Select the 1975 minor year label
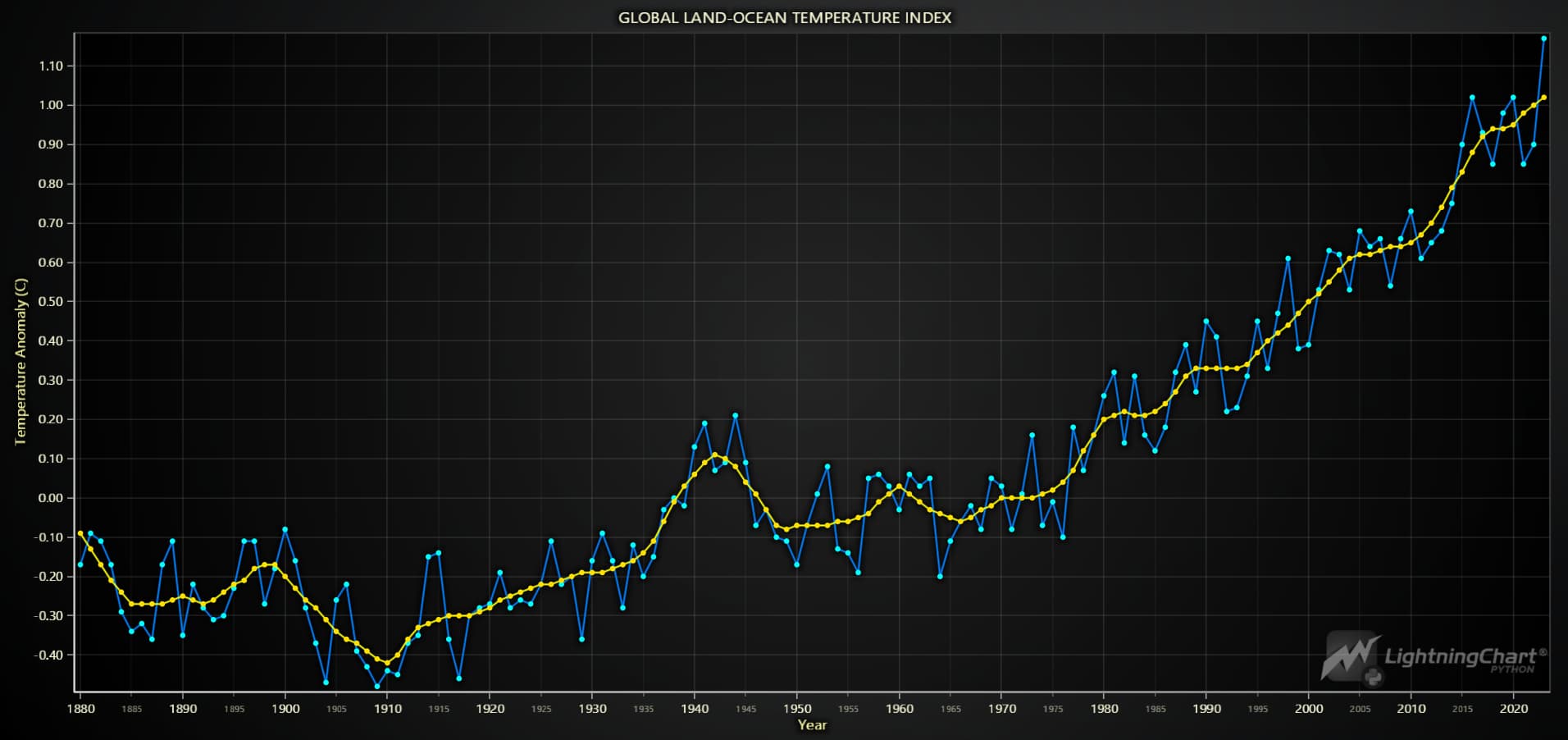Image resolution: width=1568 pixels, height=740 pixels. 1053,710
